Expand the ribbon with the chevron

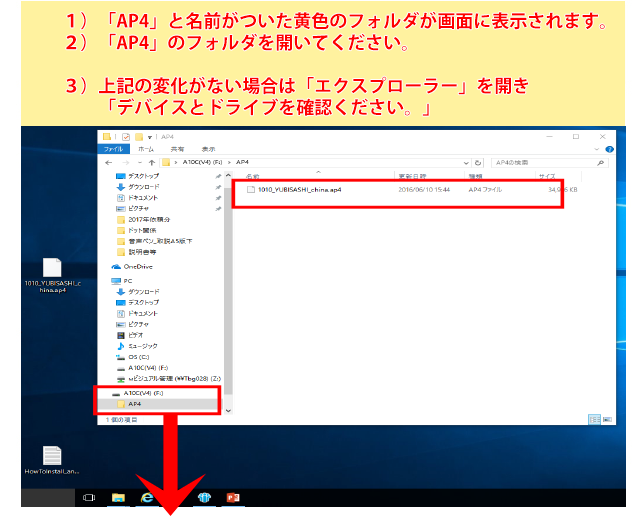[x=595, y=148]
